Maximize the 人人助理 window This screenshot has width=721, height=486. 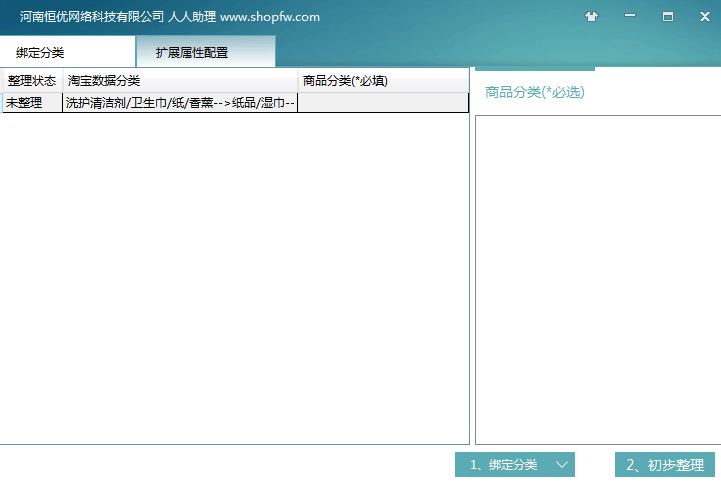pyautogui.click(x=668, y=17)
